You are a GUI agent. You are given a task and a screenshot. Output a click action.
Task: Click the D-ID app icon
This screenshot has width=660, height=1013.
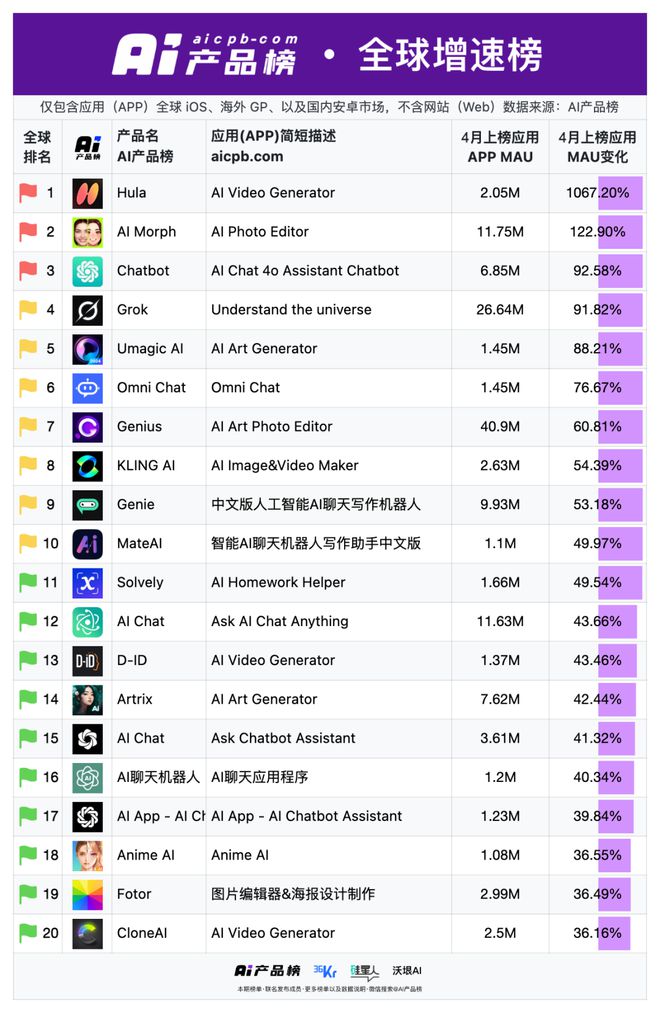tap(87, 660)
